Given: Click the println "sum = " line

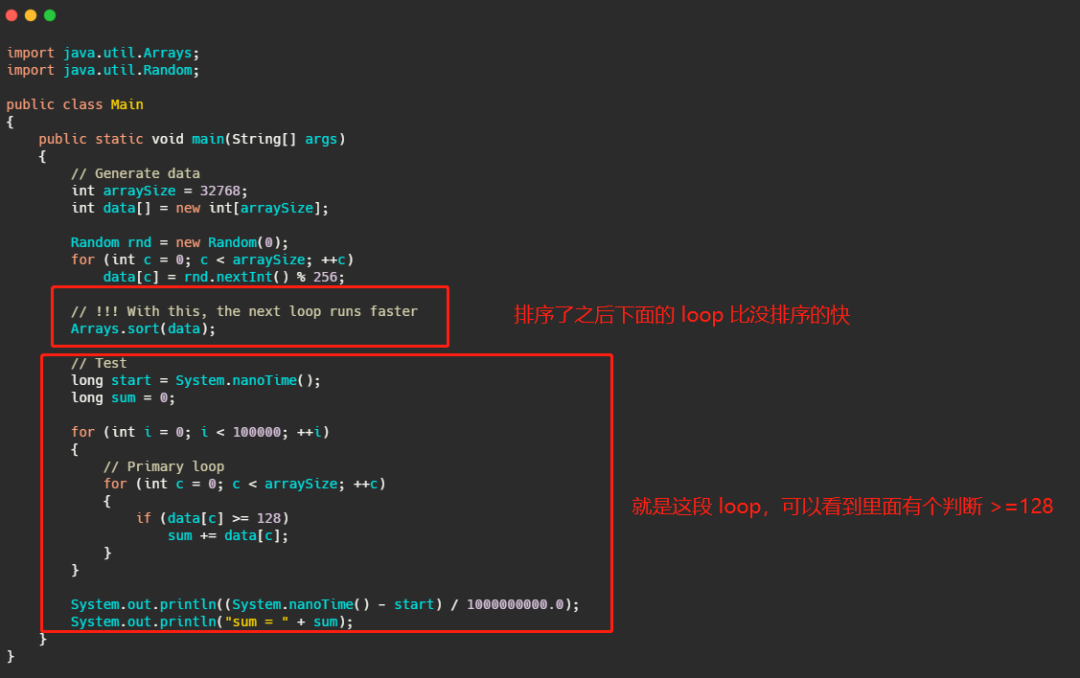Looking at the screenshot, I should coord(211,622).
